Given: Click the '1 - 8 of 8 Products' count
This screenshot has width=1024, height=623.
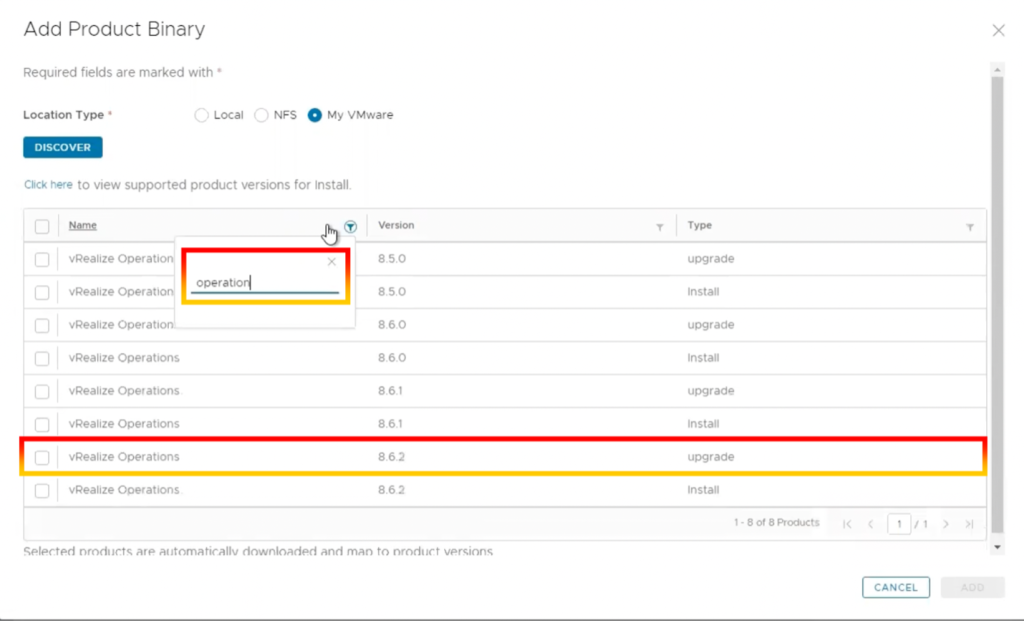Looking at the screenshot, I should pyautogui.click(x=776, y=522).
